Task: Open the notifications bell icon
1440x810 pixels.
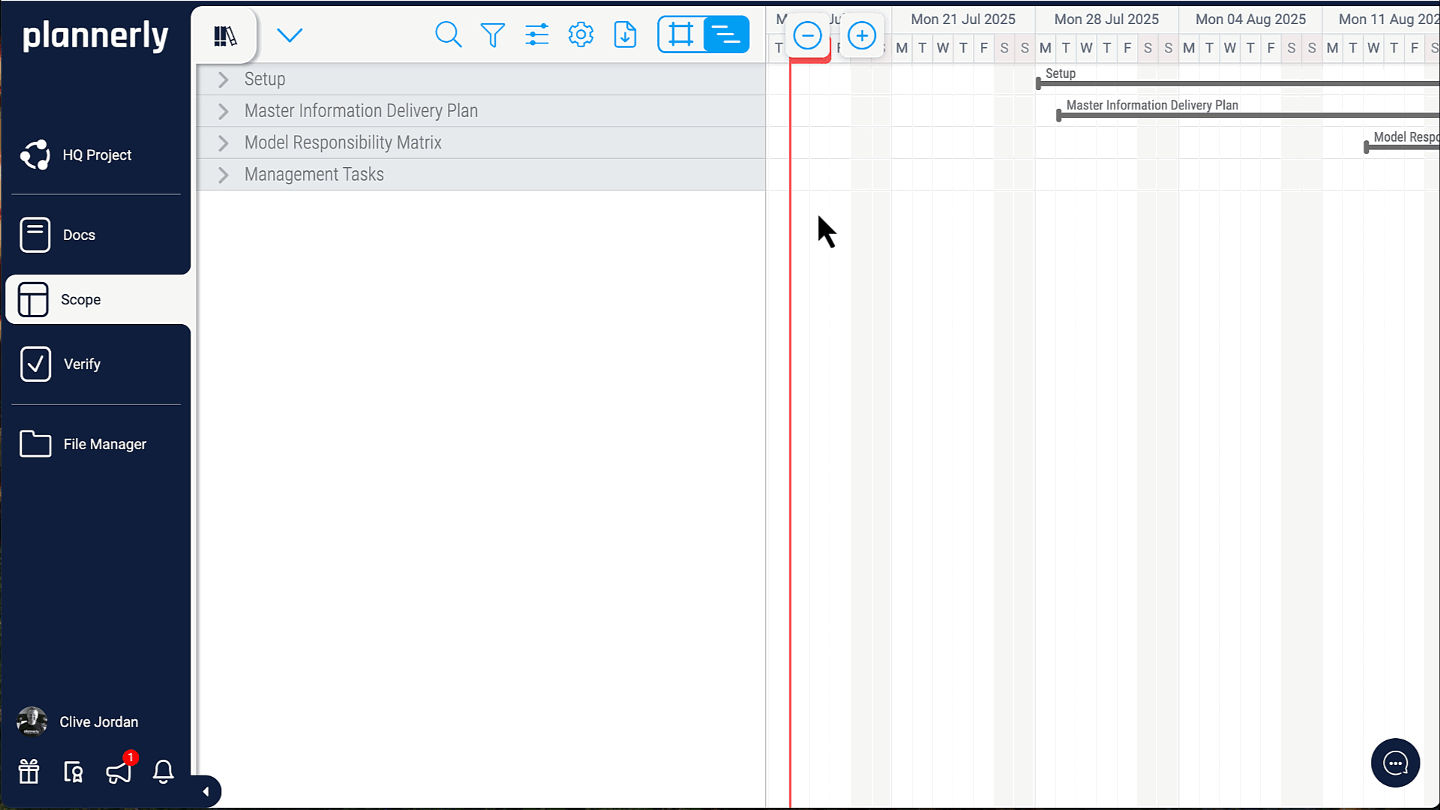Action: tap(163, 772)
